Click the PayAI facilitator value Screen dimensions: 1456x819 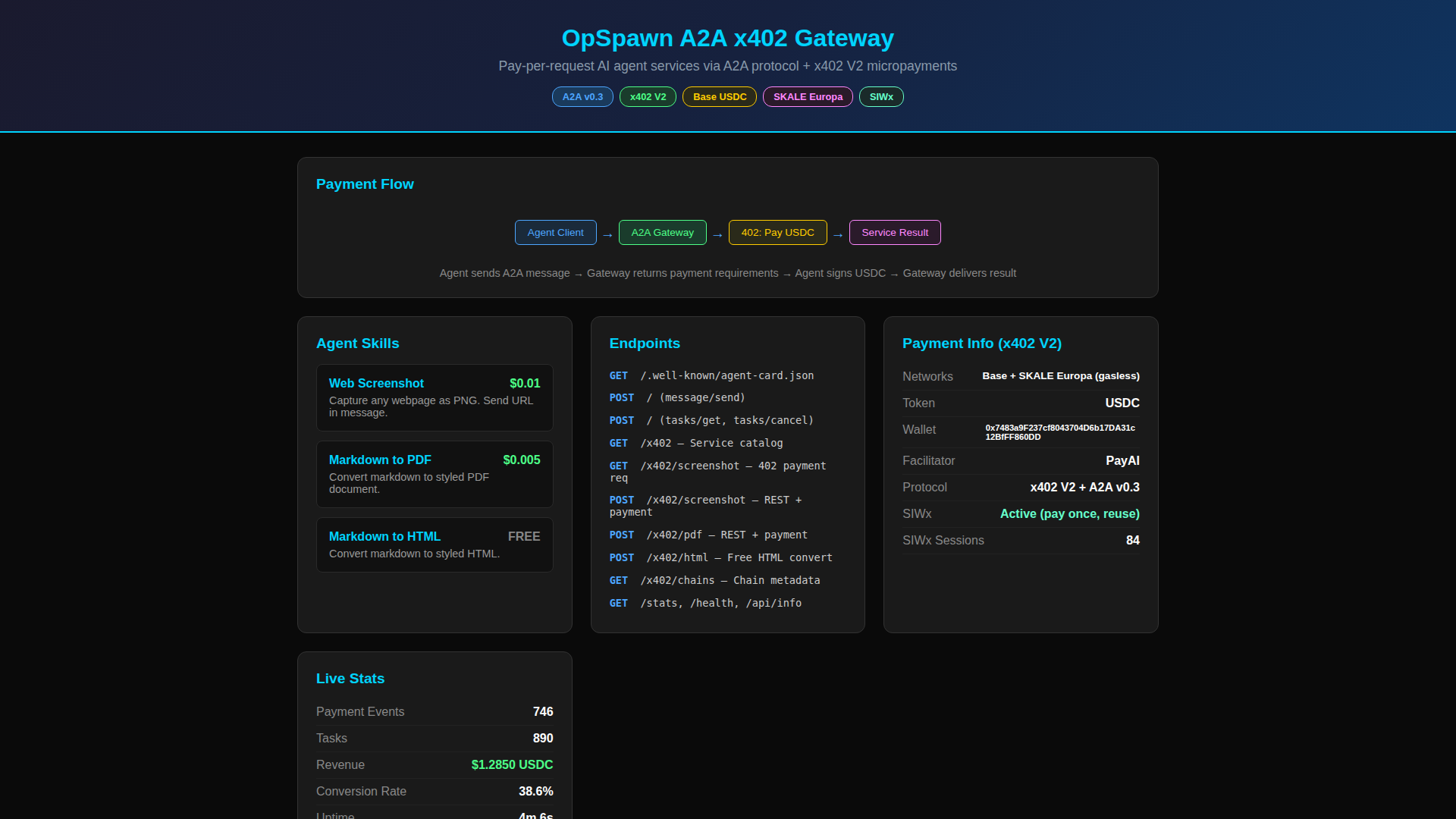pos(1122,461)
